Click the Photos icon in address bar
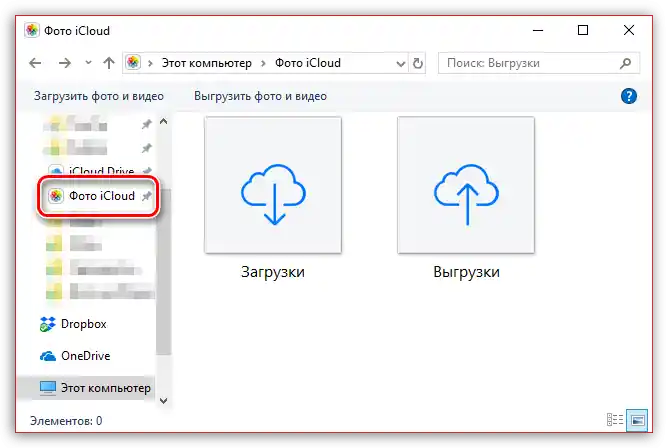This screenshot has height=448, width=668. [133, 63]
